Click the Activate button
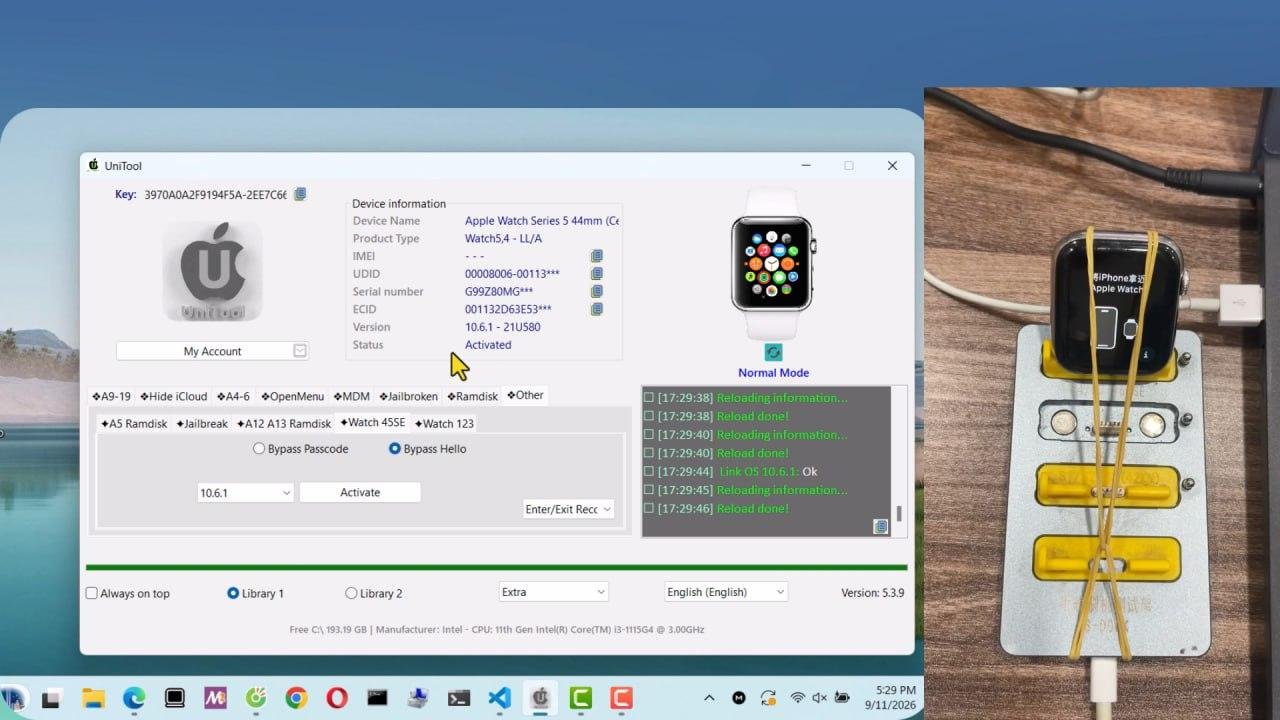 (360, 492)
